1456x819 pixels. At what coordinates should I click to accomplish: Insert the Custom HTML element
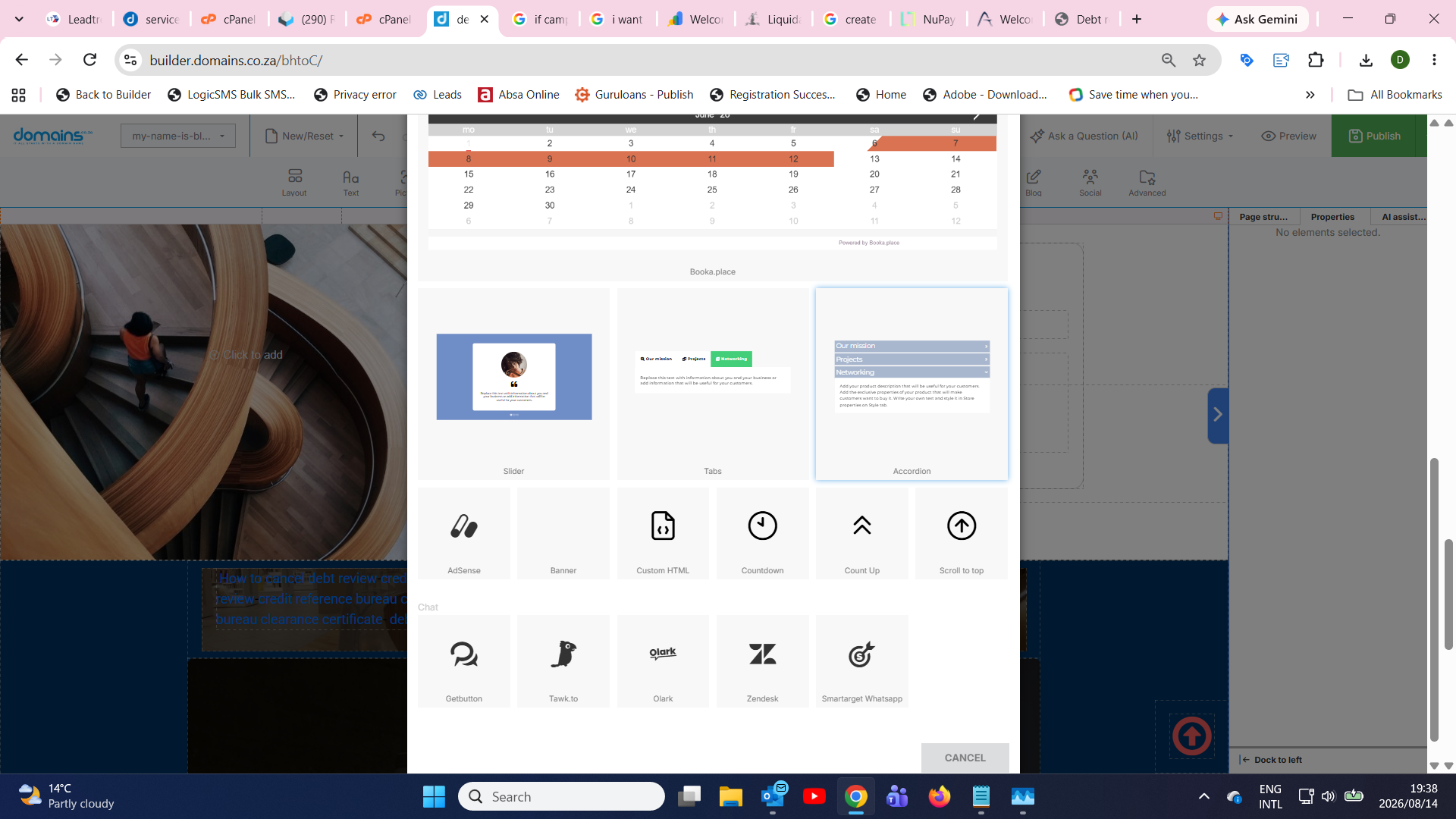(663, 534)
